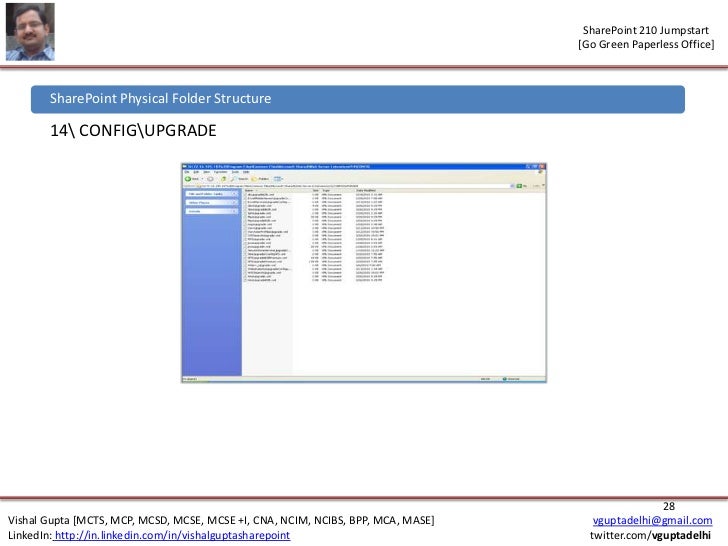Click the green Go button beside address bar

pos(522,186)
